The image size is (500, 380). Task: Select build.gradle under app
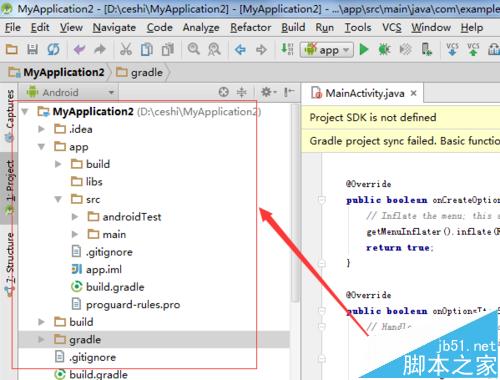click(x=108, y=287)
